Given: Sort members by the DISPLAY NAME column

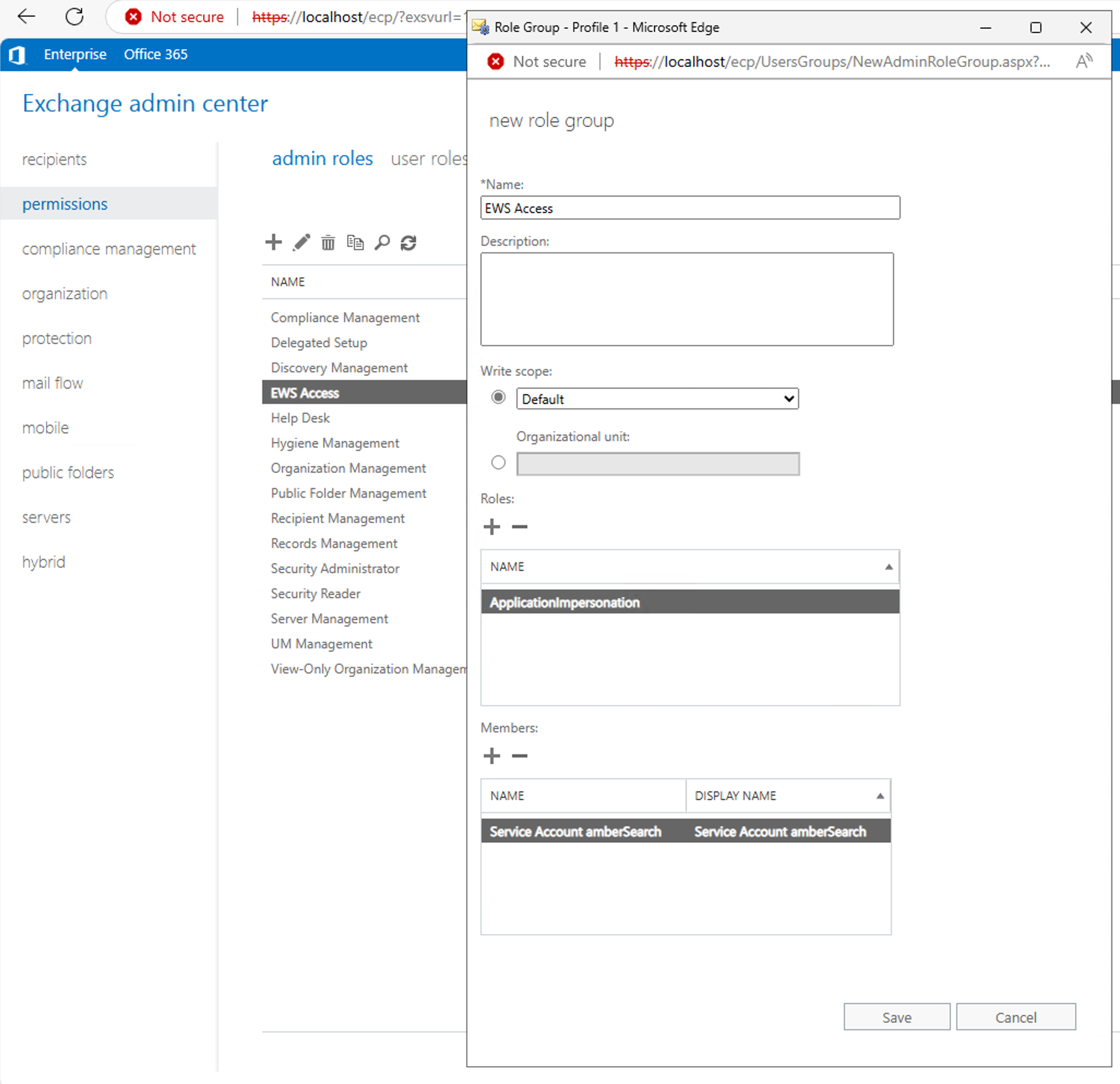Looking at the screenshot, I should coord(788,795).
